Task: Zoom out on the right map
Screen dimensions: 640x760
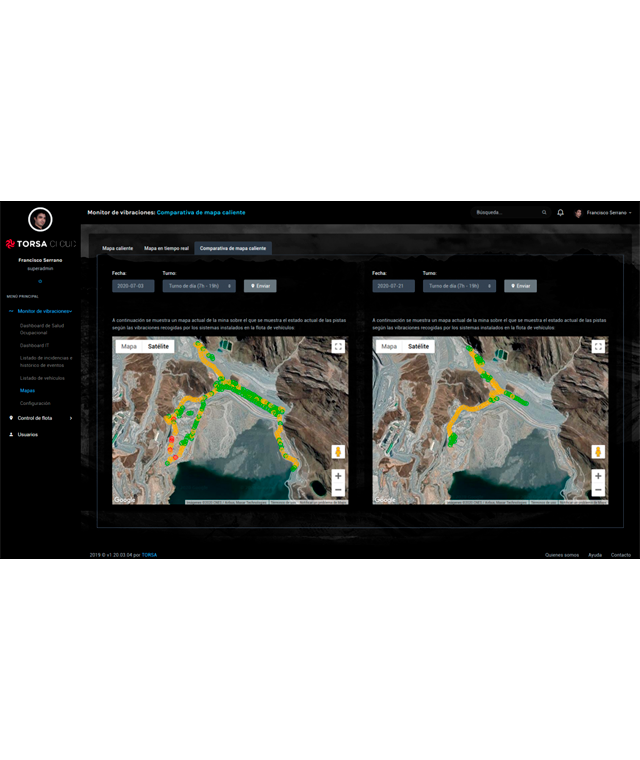Action: tap(598, 490)
